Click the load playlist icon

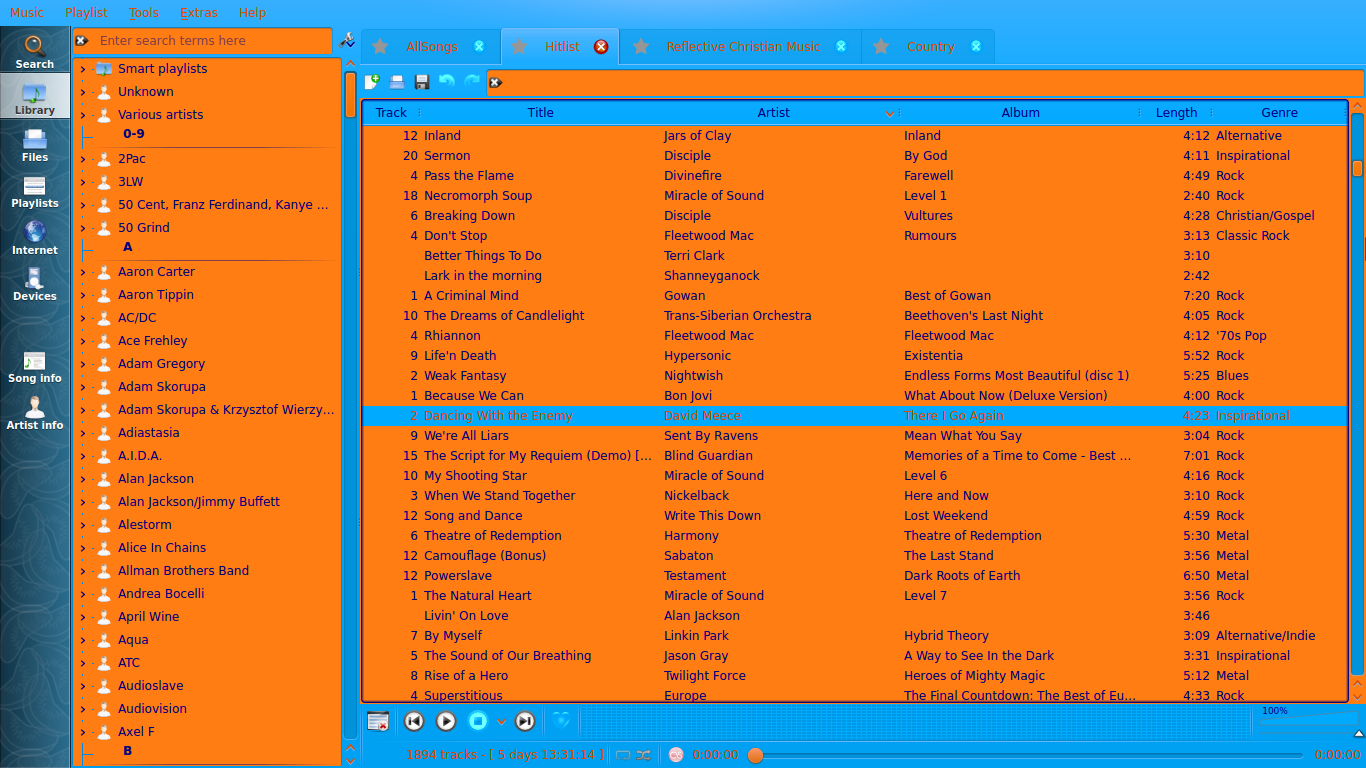pyautogui.click(x=397, y=82)
